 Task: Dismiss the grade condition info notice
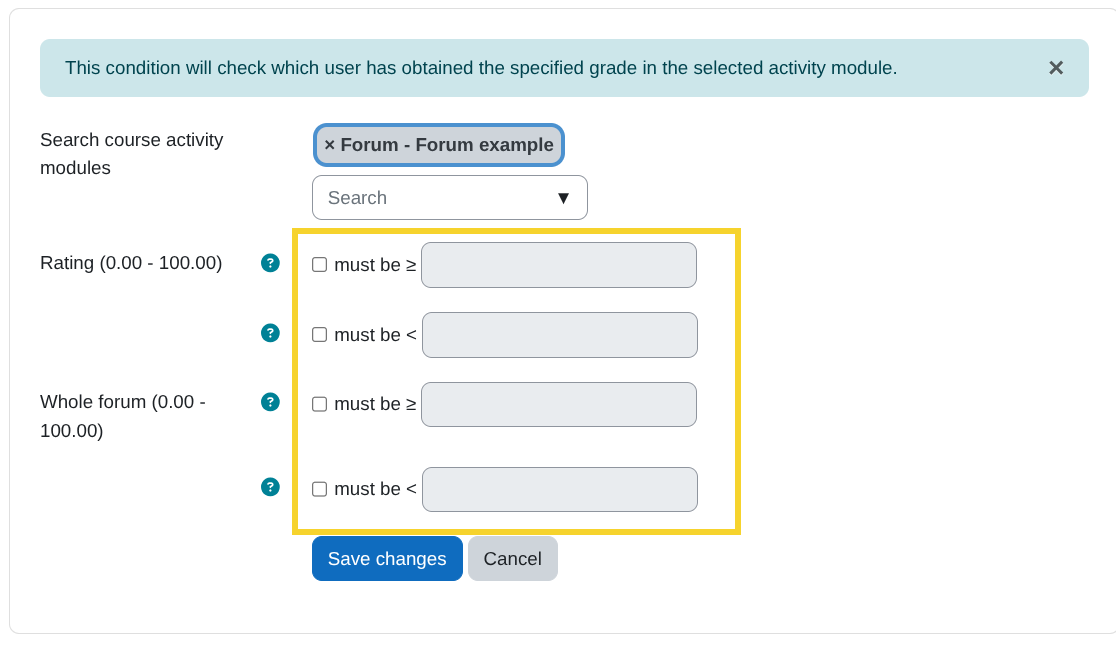coord(1056,68)
